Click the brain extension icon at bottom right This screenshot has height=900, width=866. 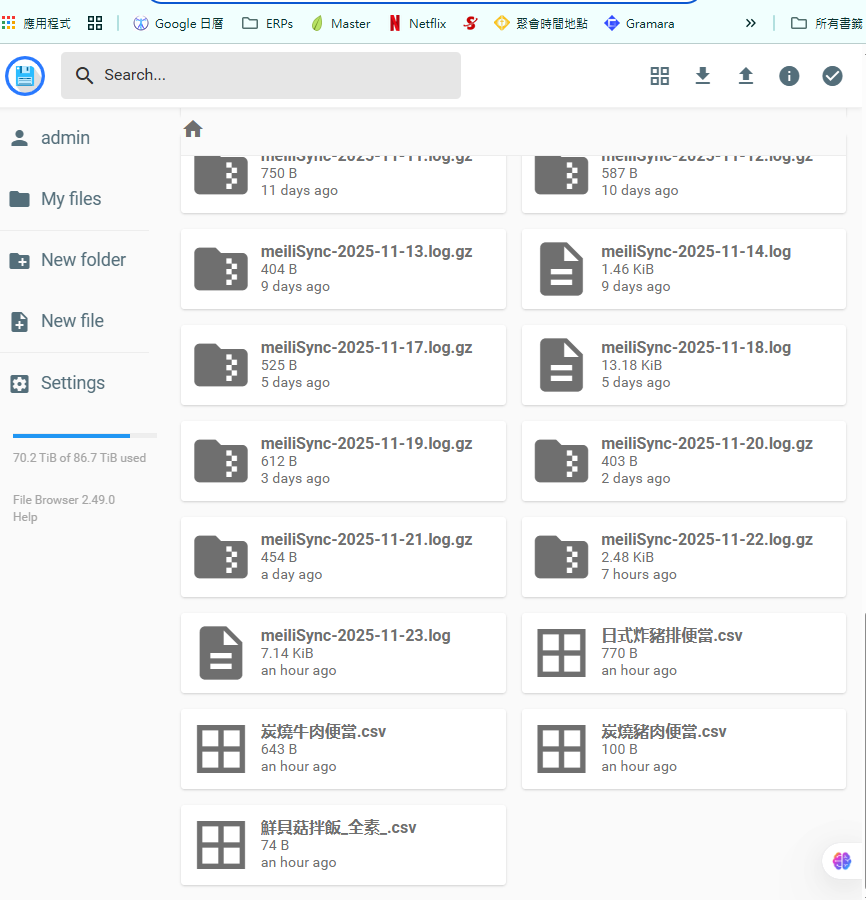click(841, 860)
